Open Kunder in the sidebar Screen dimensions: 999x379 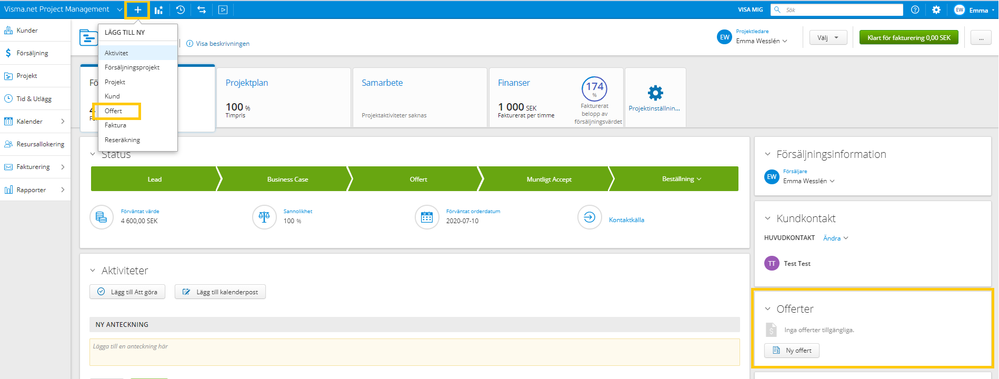pyautogui.click(x=35, y=30)
